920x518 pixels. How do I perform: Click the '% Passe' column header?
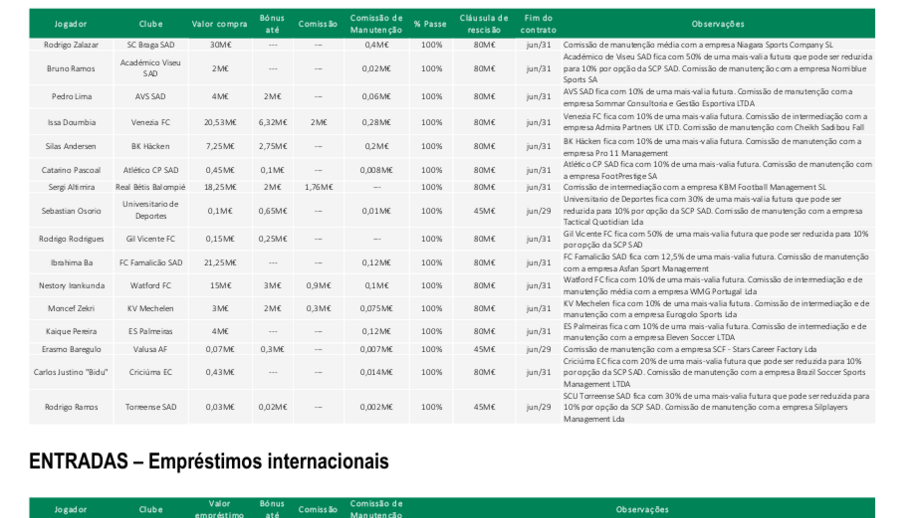430,24
